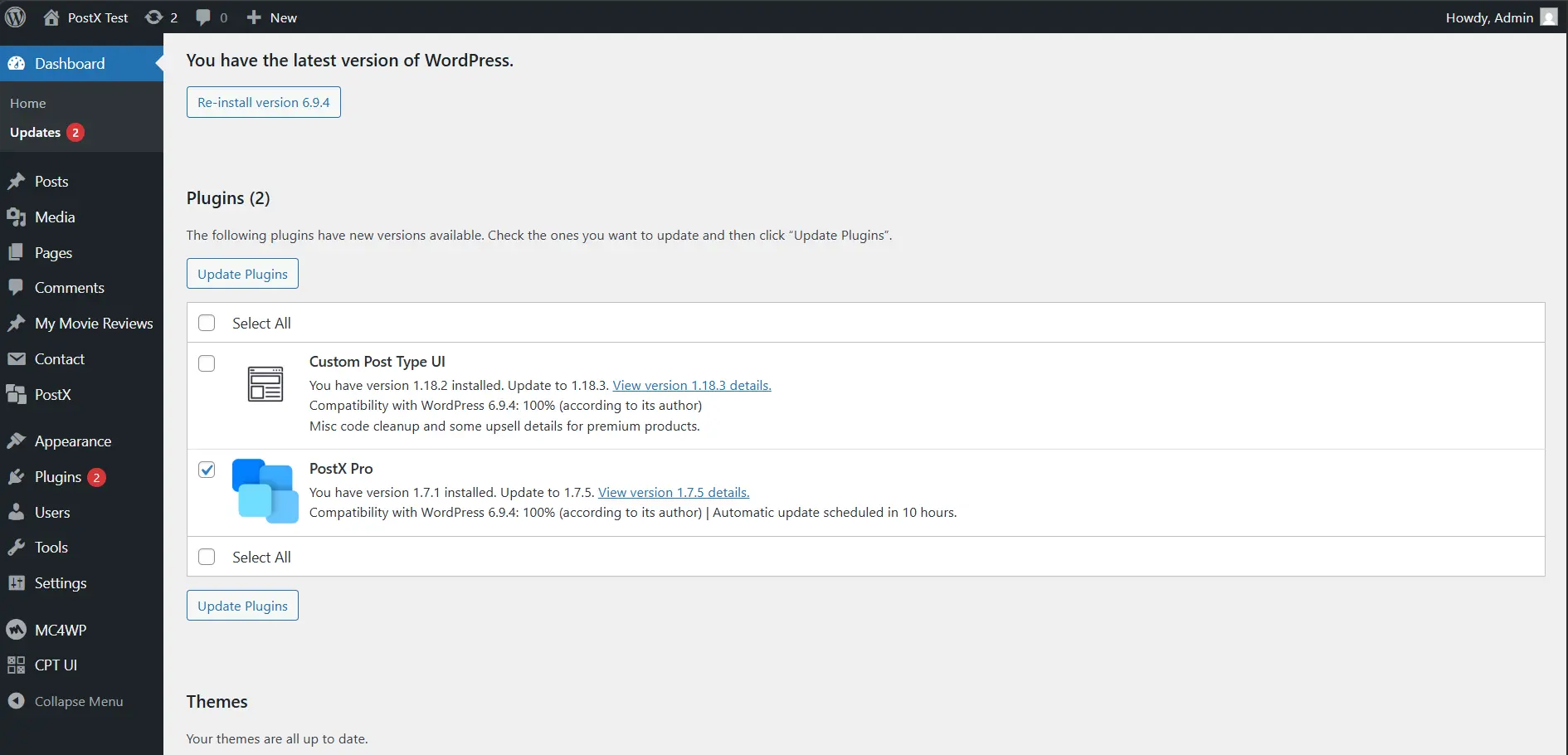Open CPT UI from the sidebar

coord(15,665)
